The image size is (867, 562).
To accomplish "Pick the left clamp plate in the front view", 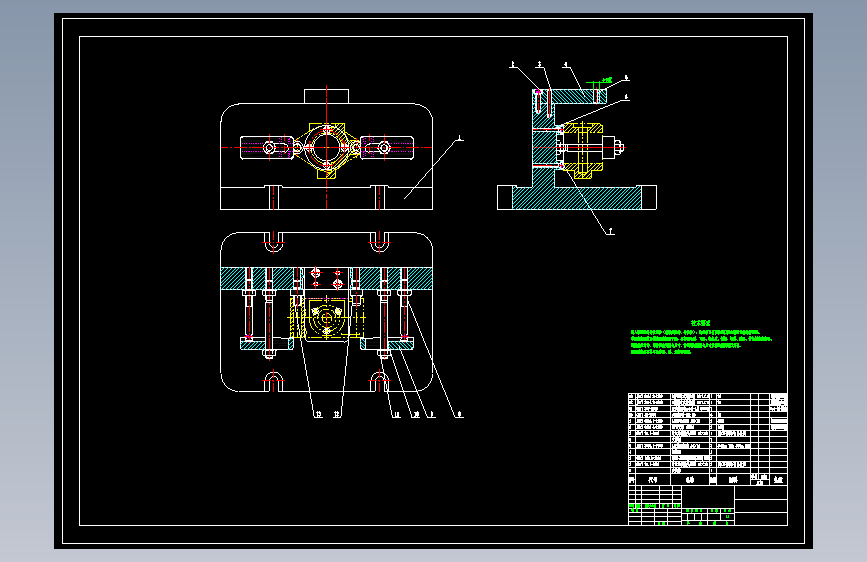I will (x=267, y=148).
